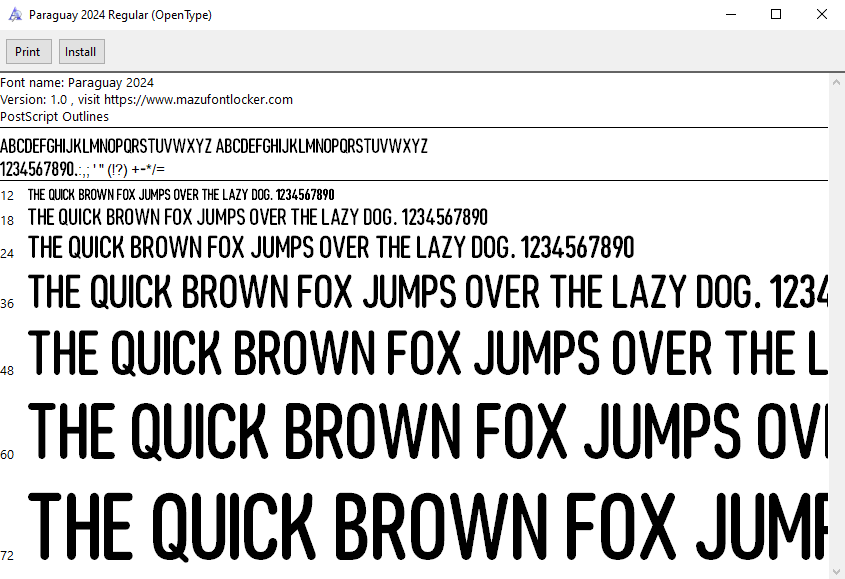845x579 pixels.
Task: Click the scrollbar up arrow
Action: pyautogui.click(x=837, y=81)
